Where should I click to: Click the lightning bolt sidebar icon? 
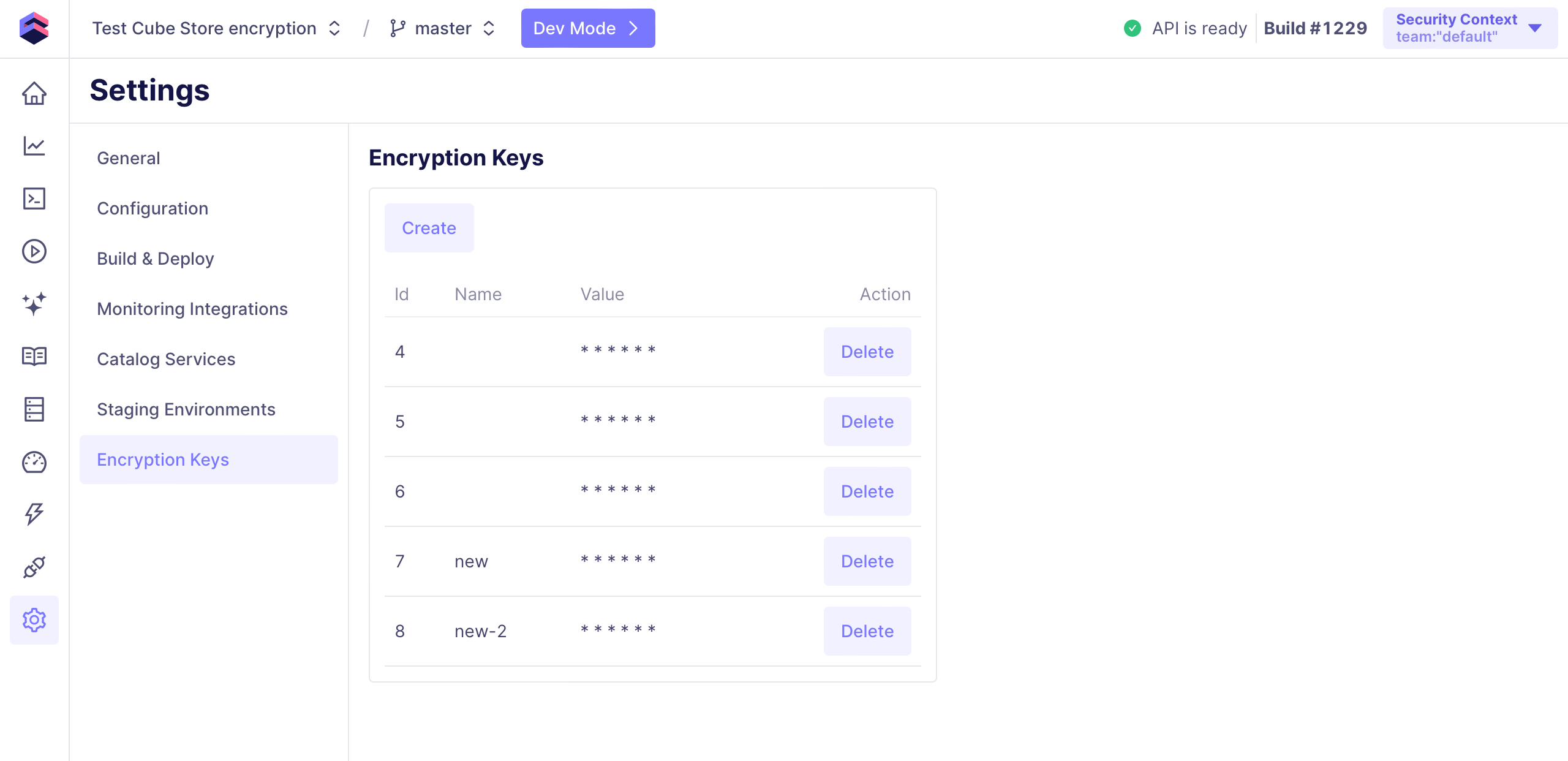pyautogui.click(x=34, y=514)
